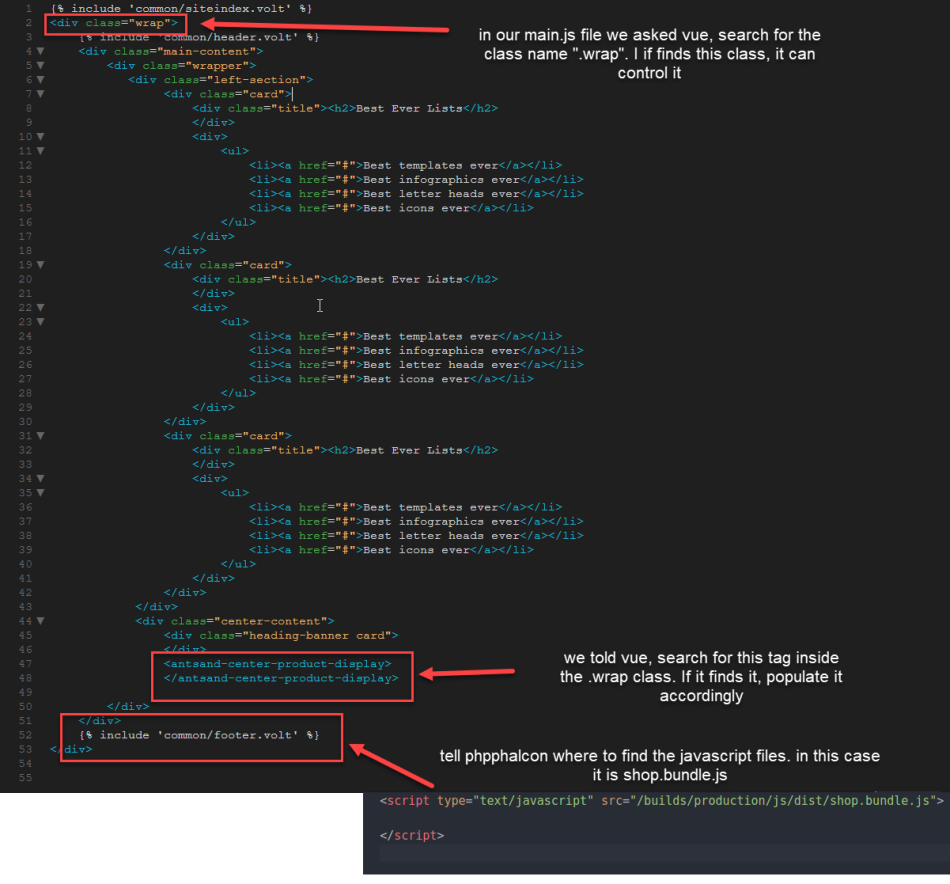The width and height of the screenshot is (950, 884).
Task: Collapse the div fold arrow on line 34
Action: click(x=41, y=479)
